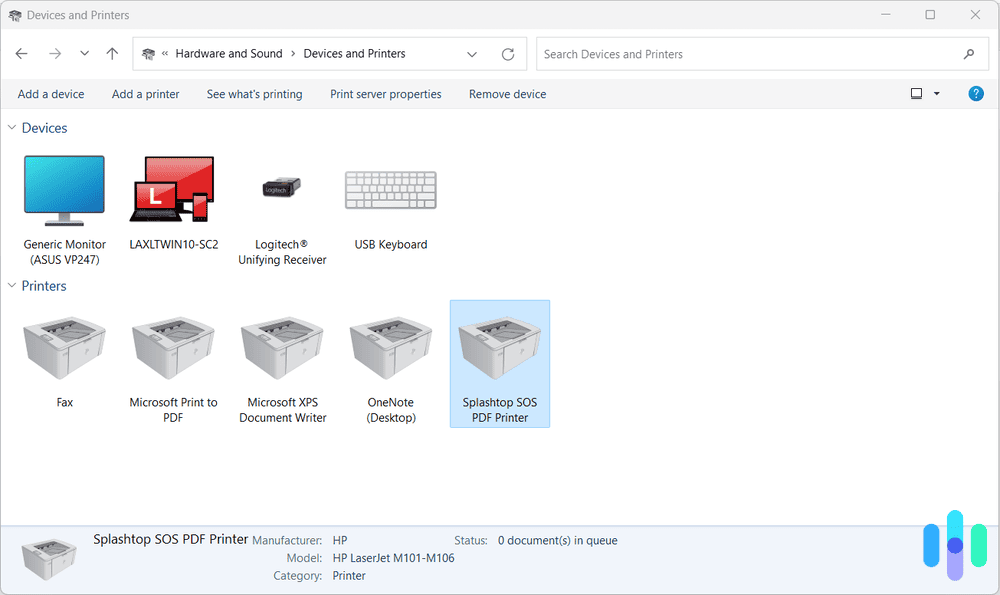The height and width of the screenshot is (595, 1000).
Task: Collapse the Printers section
Action: pos(10,285)
